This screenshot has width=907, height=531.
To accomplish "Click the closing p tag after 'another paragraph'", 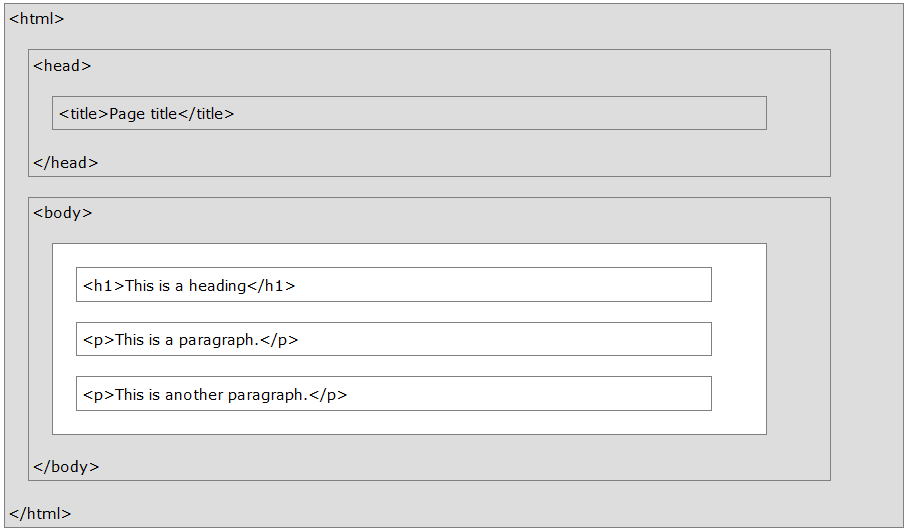I will [328, 394].
